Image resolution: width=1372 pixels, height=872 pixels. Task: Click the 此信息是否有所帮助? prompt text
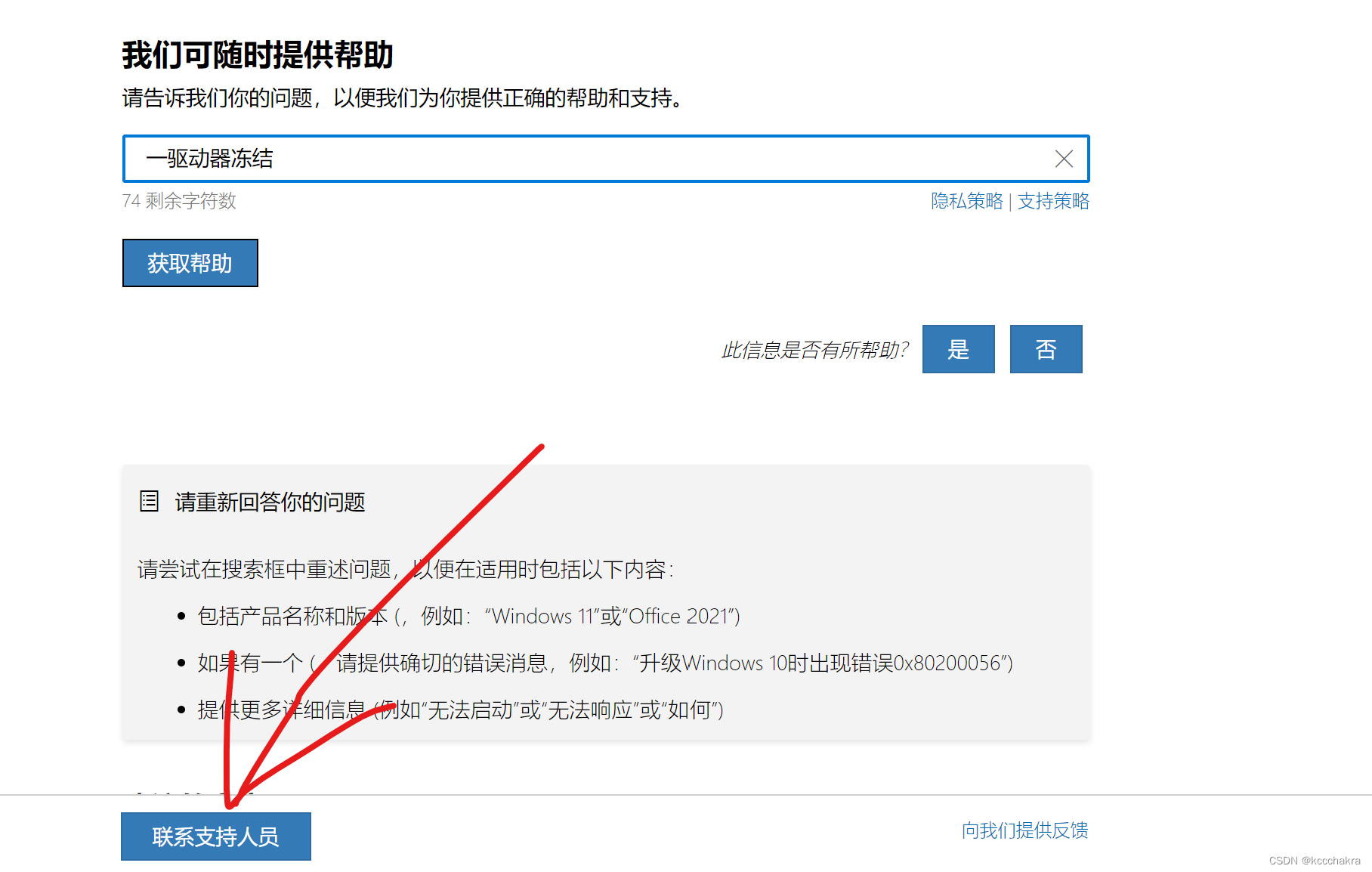point(814,350)
